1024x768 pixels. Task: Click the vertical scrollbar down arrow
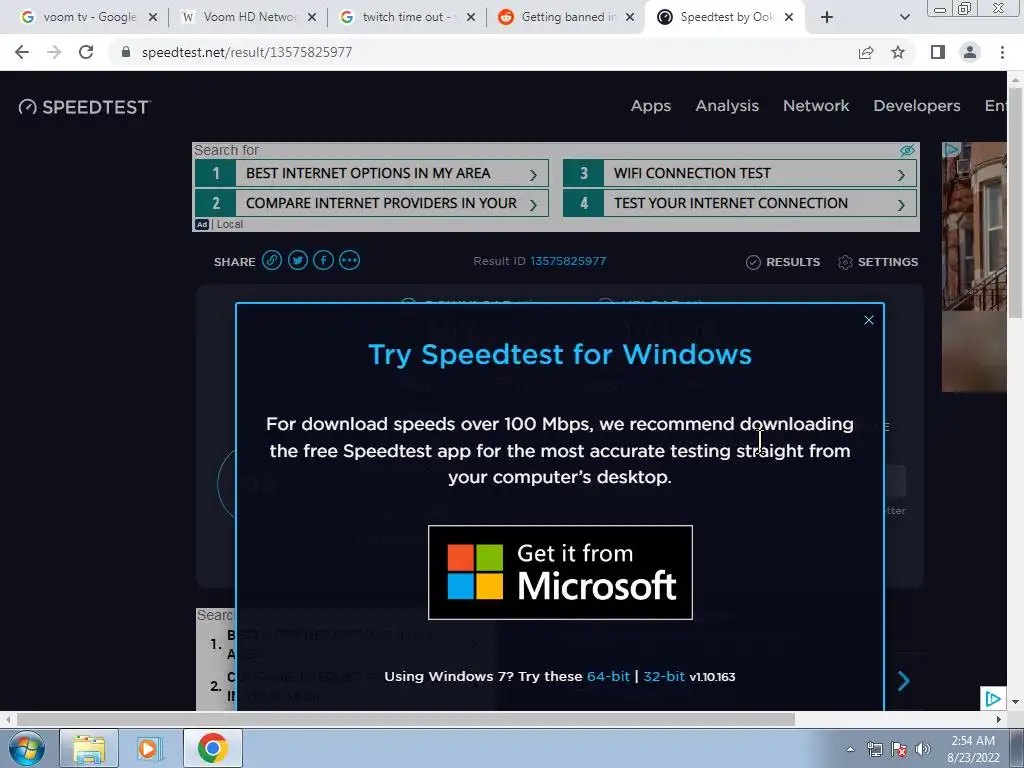click(x=1016, y=702)
